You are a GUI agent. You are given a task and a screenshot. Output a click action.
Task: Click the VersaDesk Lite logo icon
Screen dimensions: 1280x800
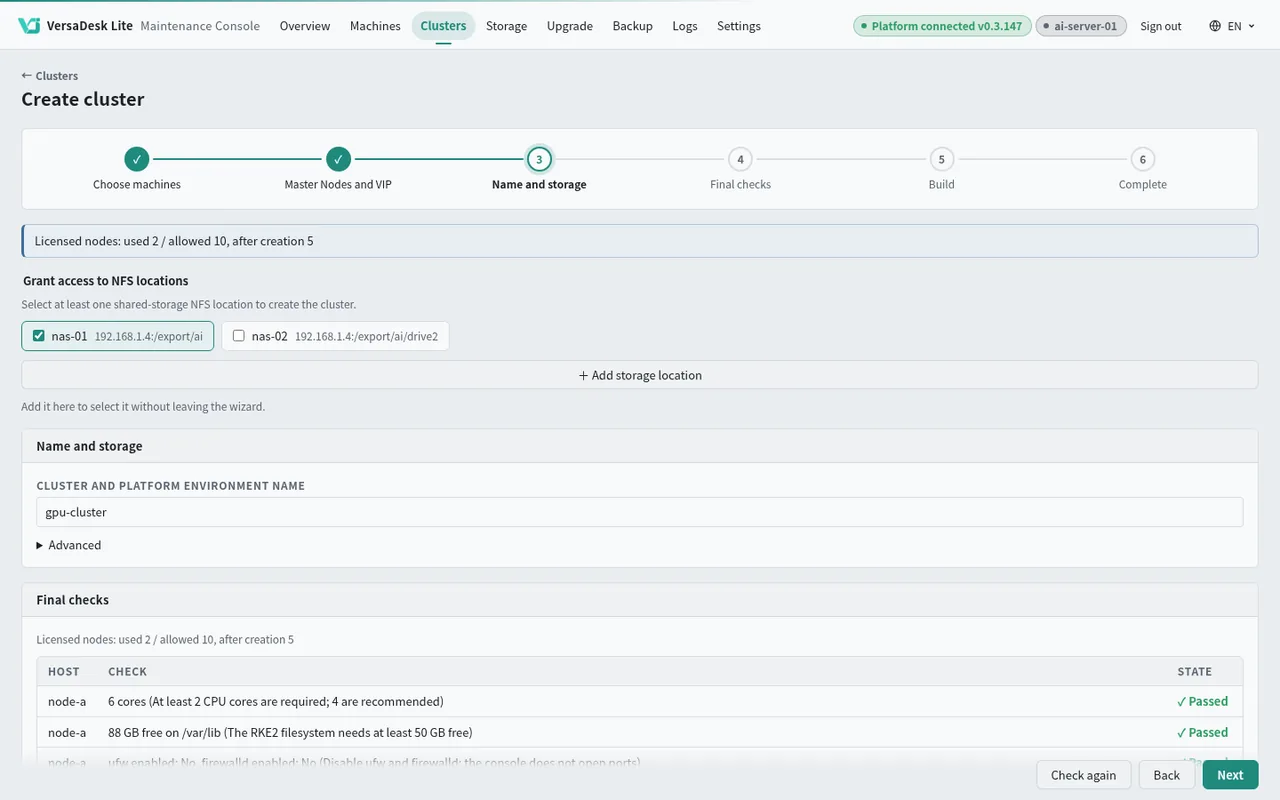pos(29,26)
